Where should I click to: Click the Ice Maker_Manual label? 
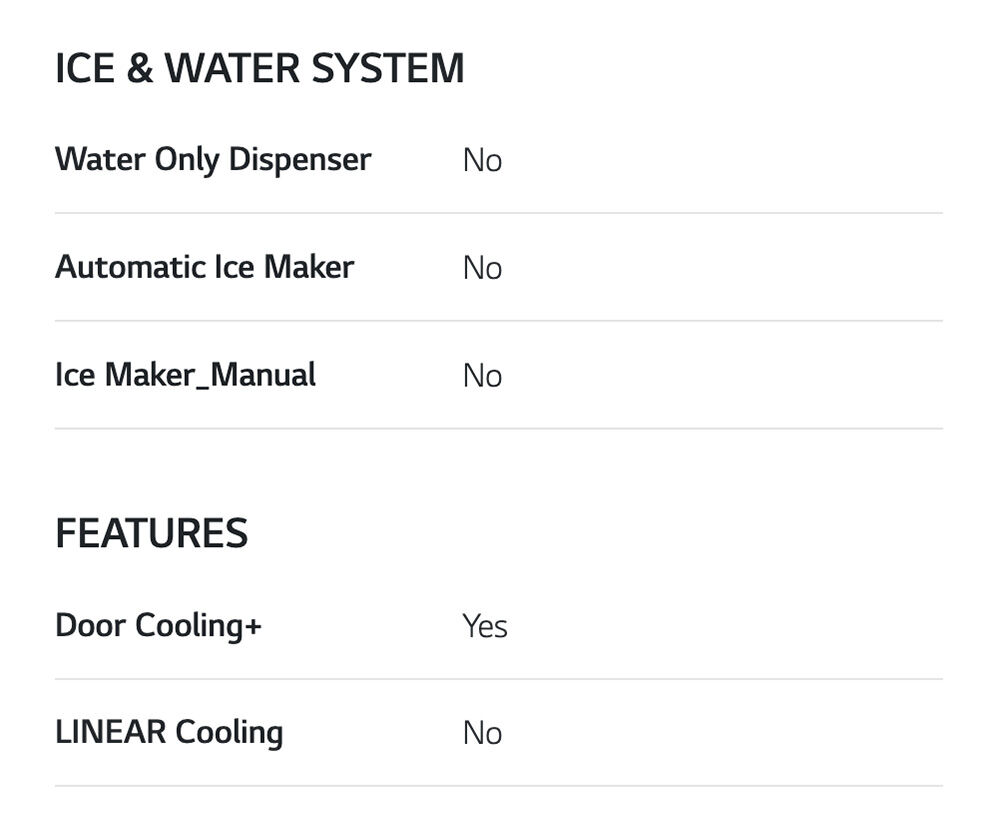point(185,375)
